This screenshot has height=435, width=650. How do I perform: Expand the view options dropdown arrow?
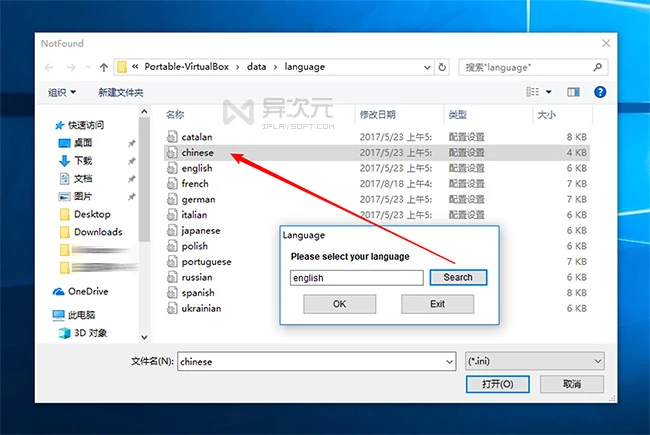548,92
